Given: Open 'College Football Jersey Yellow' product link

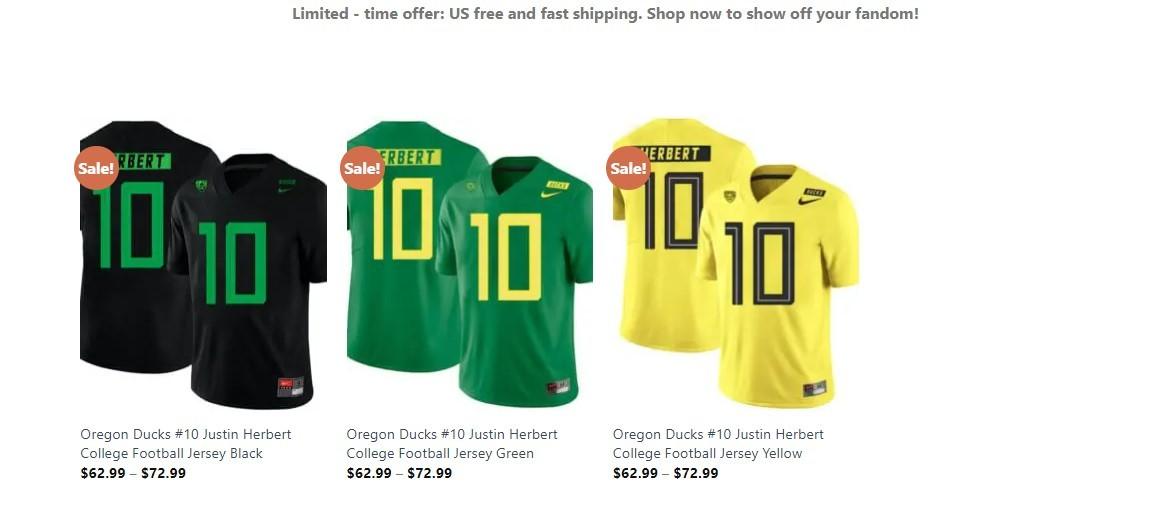Looking at the screenshot, I should click(707, 453).
